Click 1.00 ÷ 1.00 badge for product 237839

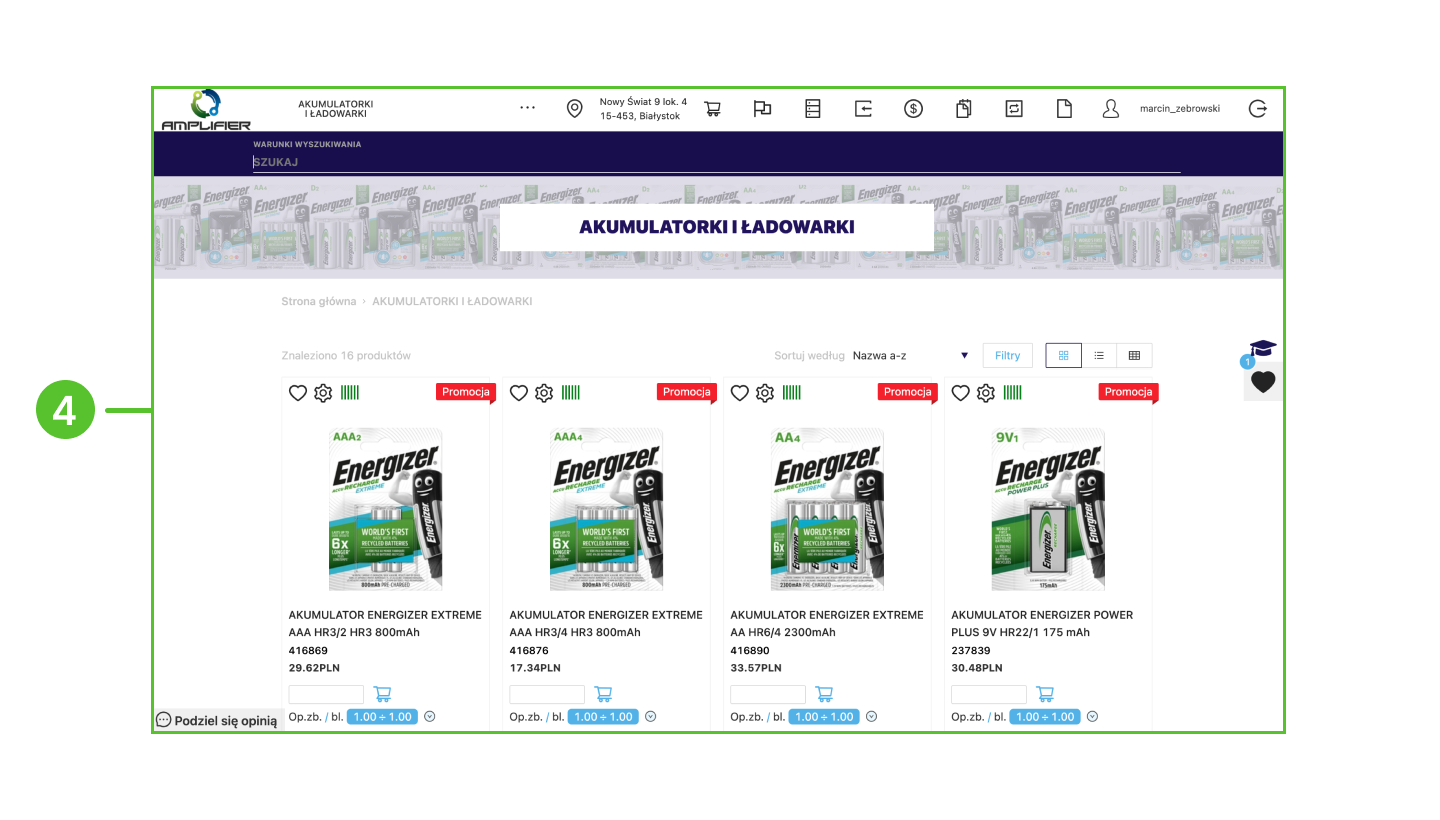pos(1045,716)
